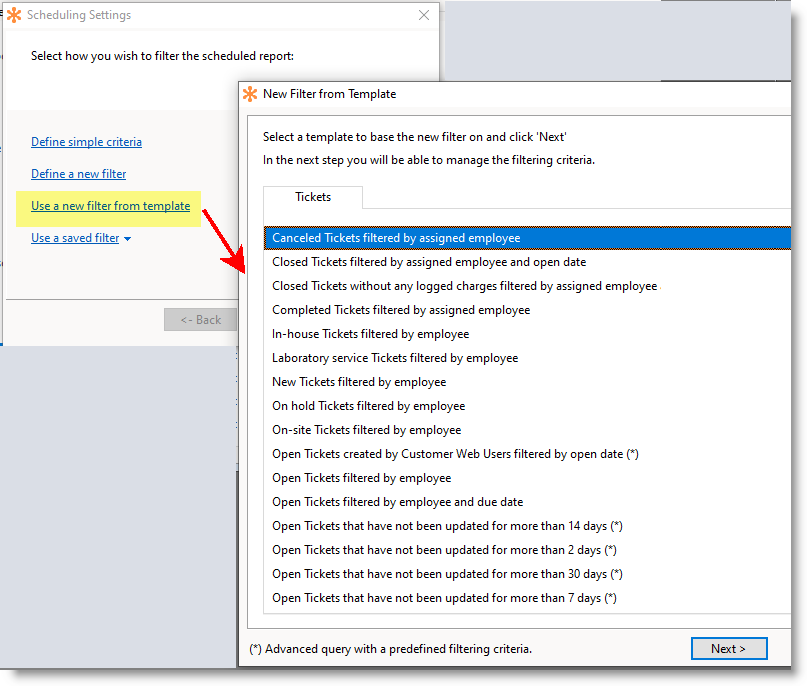Screen dimensions: 807x686
Task: Click the New Filter from Template asterisk icon
Action: click(250, 94)
